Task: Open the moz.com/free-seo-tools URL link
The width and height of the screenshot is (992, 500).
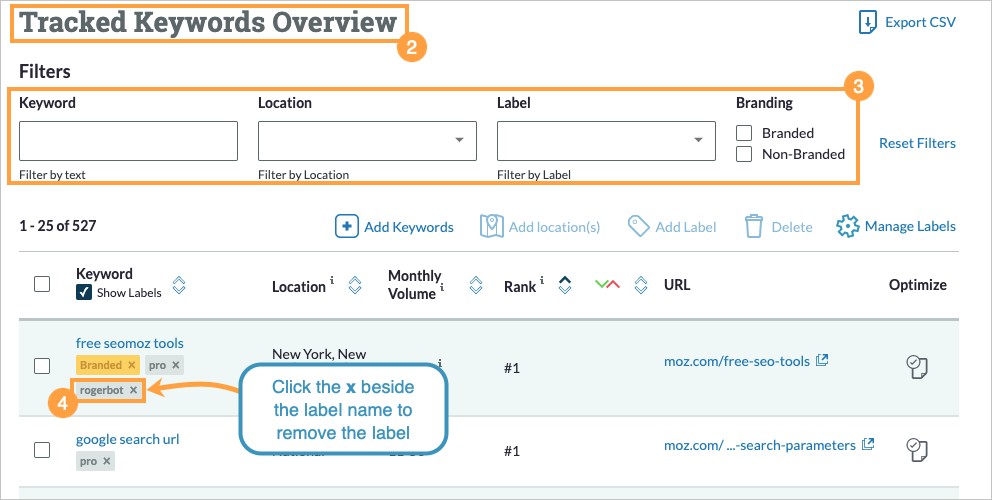Action: (x=738, y=360)
